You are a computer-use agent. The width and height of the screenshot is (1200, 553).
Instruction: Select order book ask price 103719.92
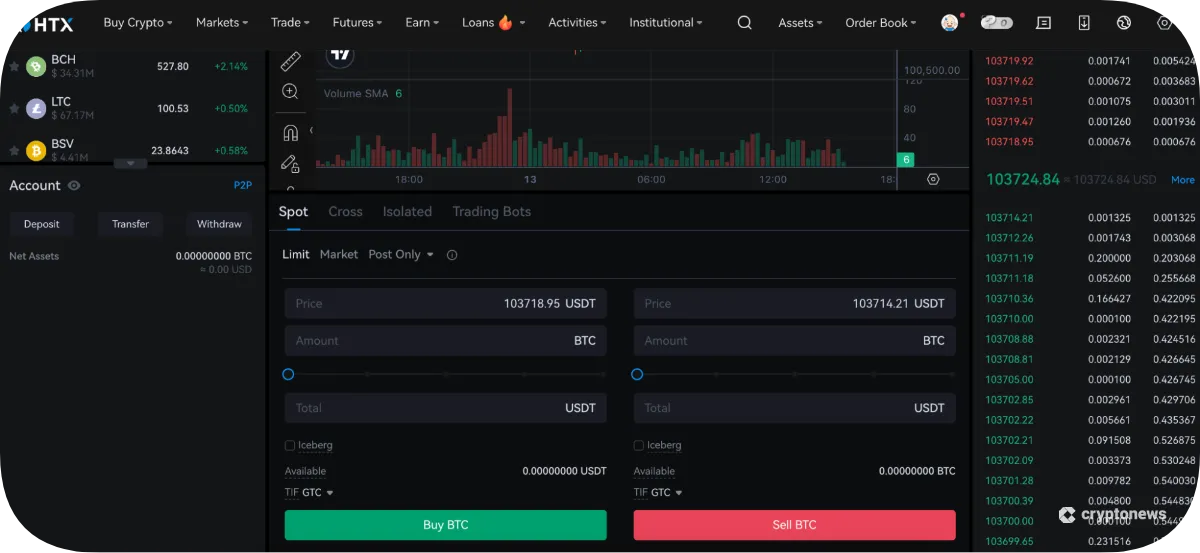coord(1009,61)
